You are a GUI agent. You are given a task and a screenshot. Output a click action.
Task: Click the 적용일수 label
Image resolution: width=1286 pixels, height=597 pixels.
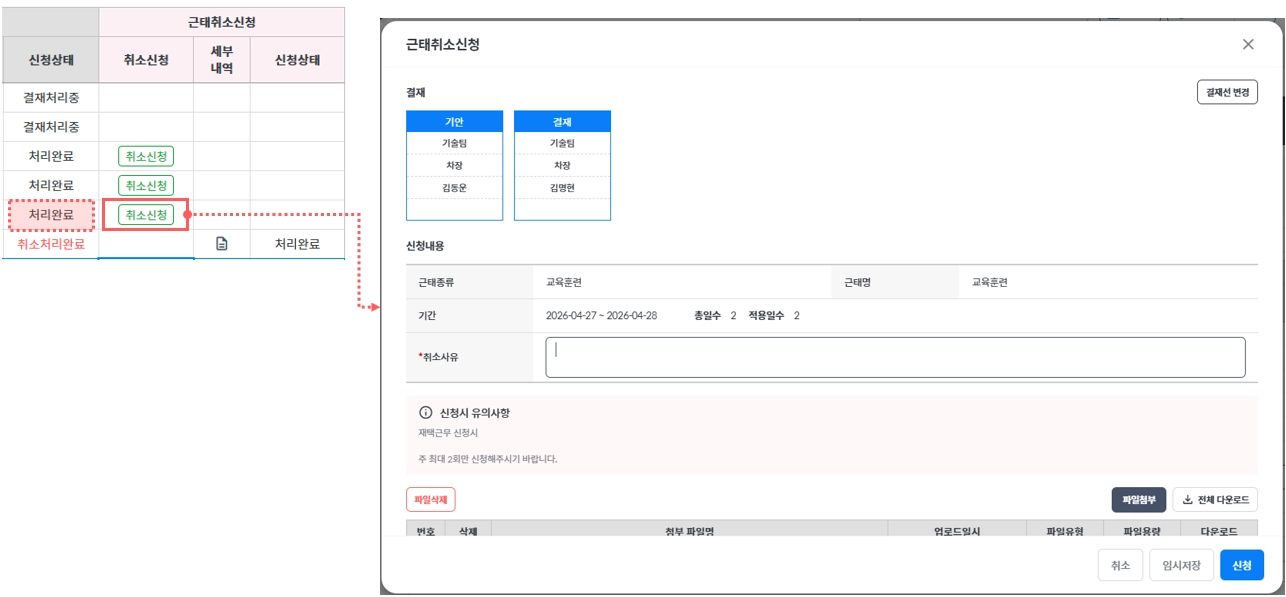[x=766, y=315]
